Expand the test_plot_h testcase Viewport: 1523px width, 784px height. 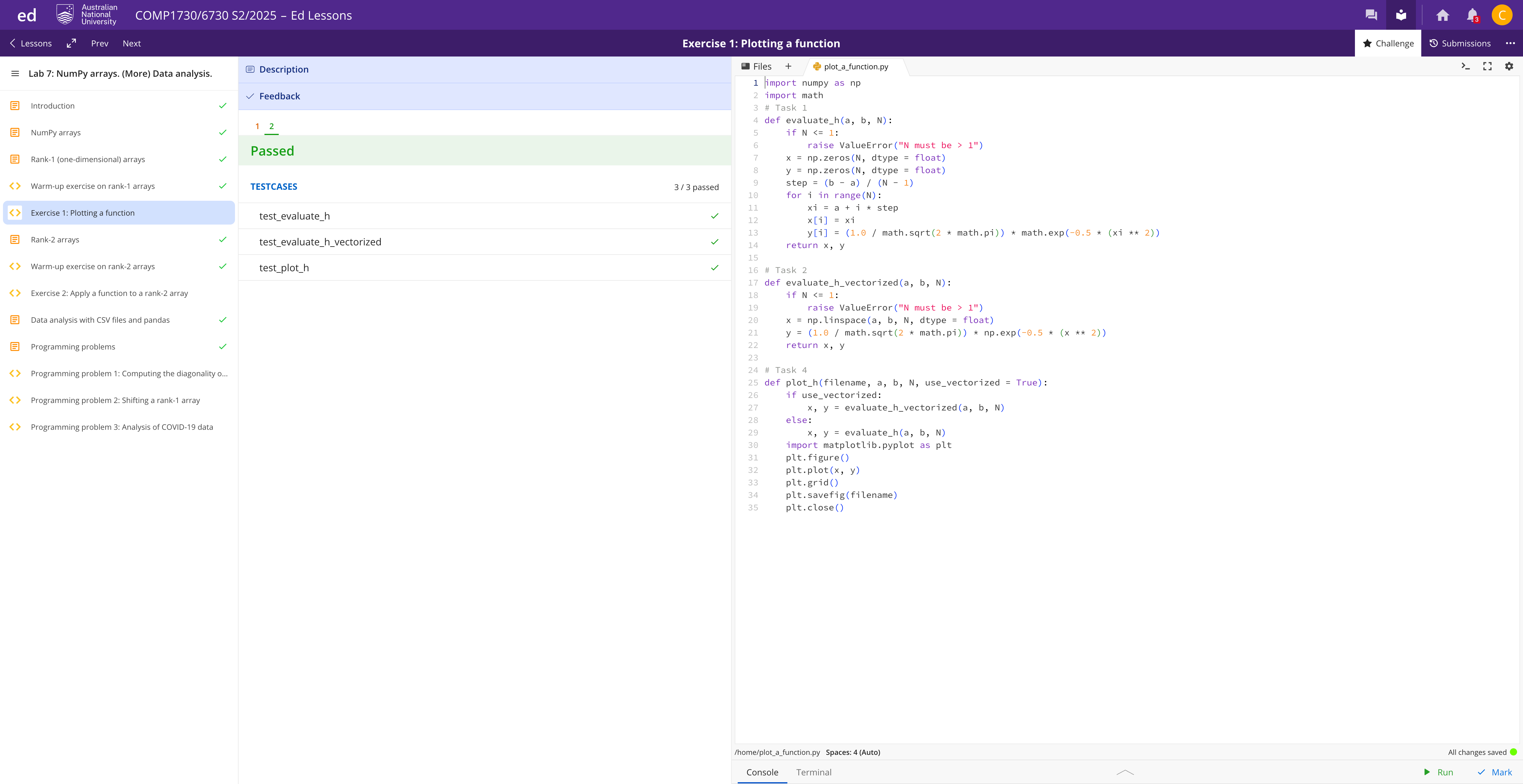485,268
